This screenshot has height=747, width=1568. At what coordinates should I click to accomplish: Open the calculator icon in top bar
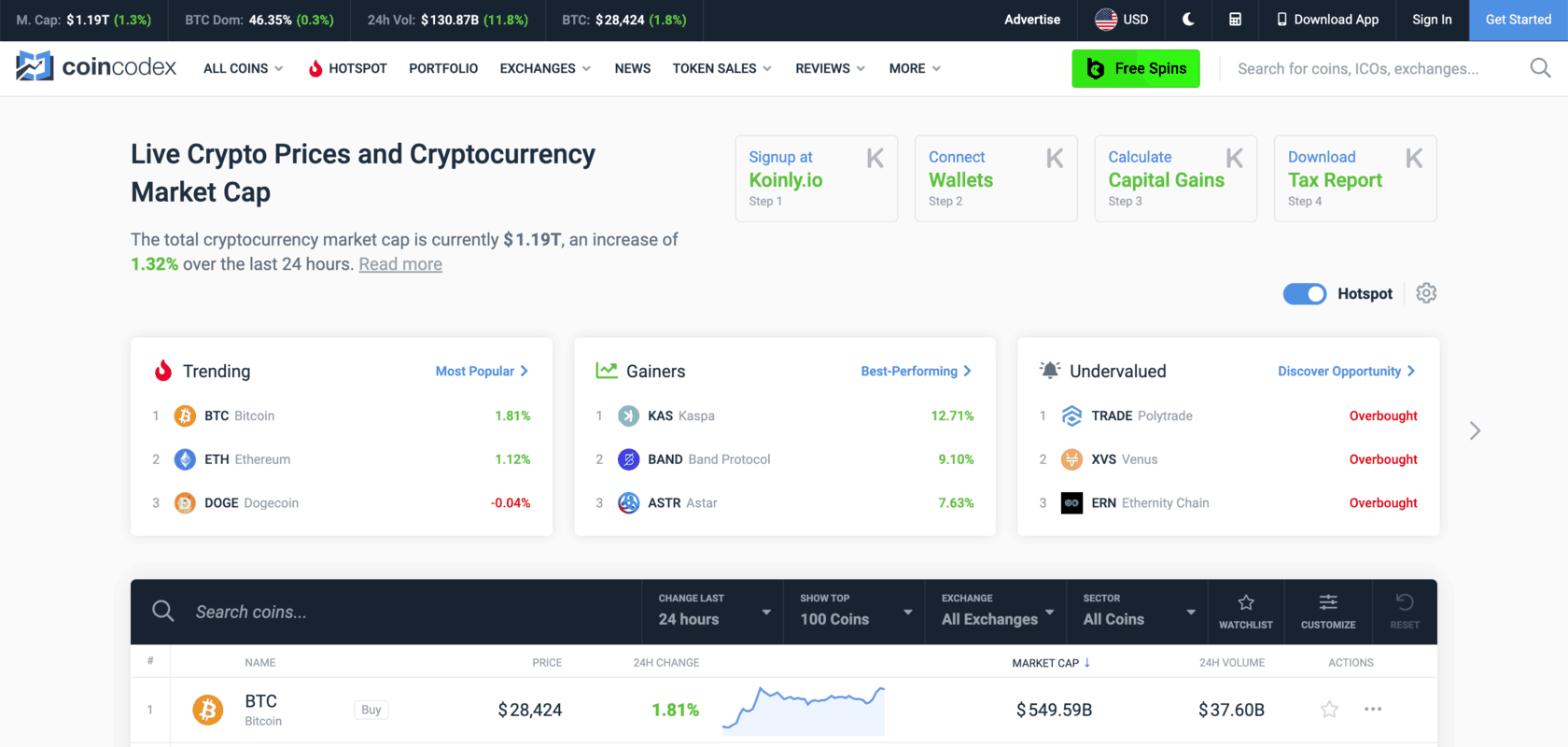click(x=1235, y=20)
